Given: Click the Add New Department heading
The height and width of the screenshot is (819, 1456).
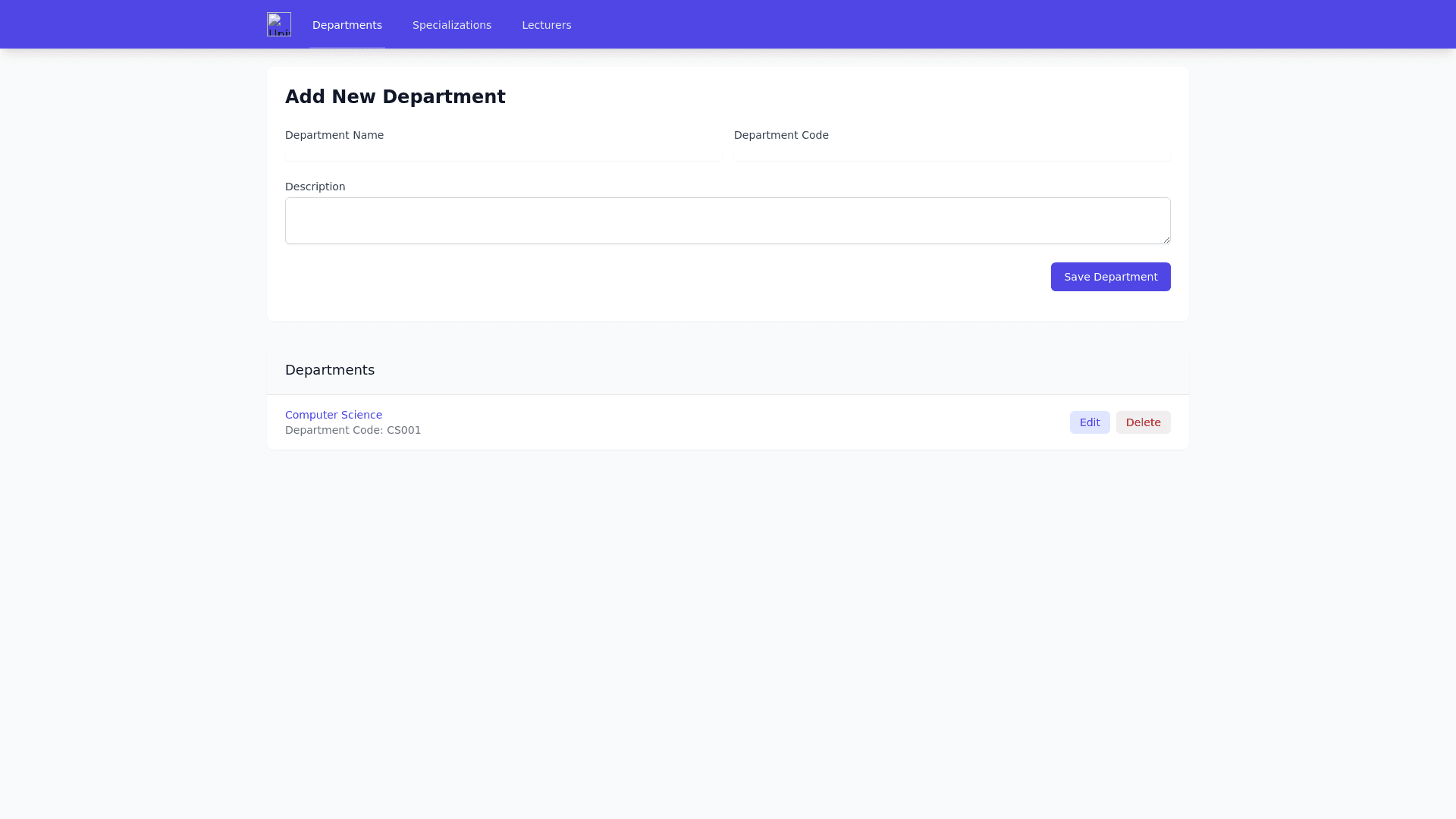Looking at the screenshot, I should pos(395,97).
